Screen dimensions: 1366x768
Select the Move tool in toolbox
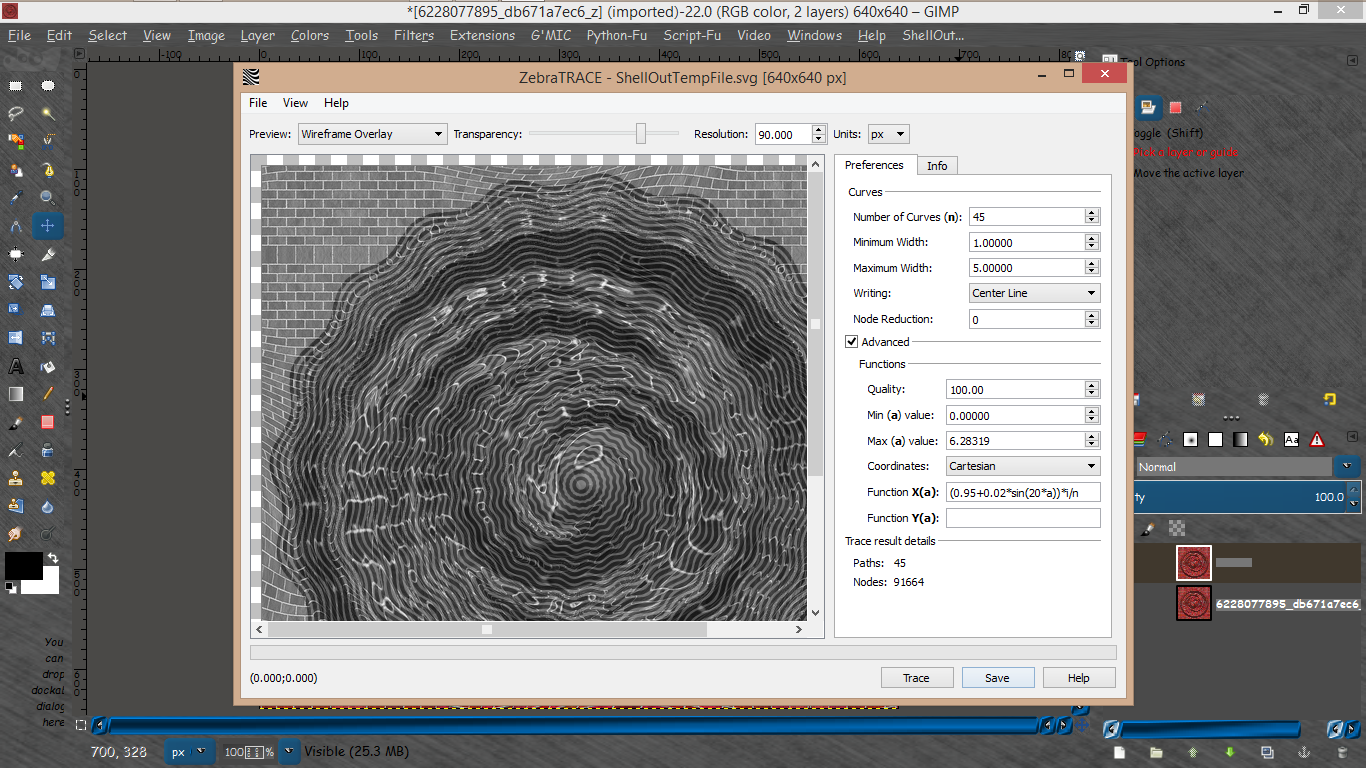tap(47, 226)
